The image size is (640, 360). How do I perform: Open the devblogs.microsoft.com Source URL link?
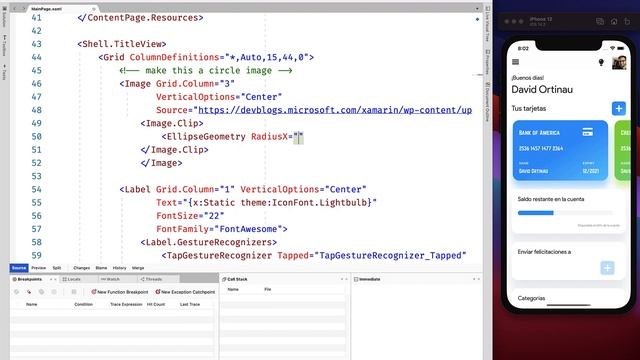(x=335, y=110)
